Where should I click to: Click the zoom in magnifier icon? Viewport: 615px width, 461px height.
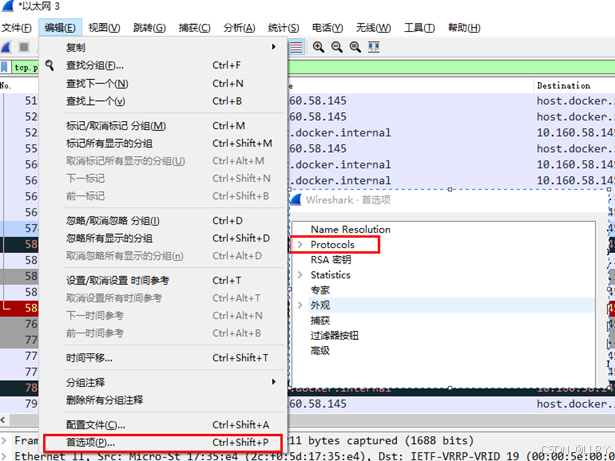coord(318,47)
